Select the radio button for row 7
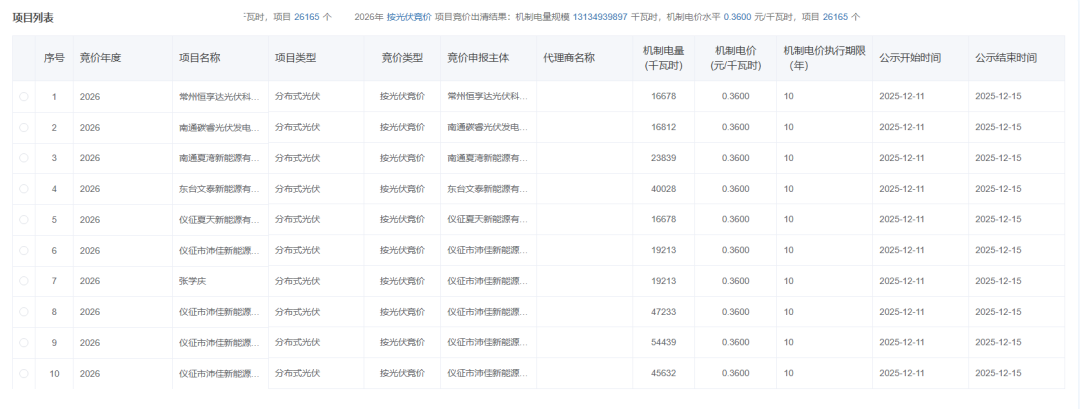The image size is (1080, 409). pos(24,282)
